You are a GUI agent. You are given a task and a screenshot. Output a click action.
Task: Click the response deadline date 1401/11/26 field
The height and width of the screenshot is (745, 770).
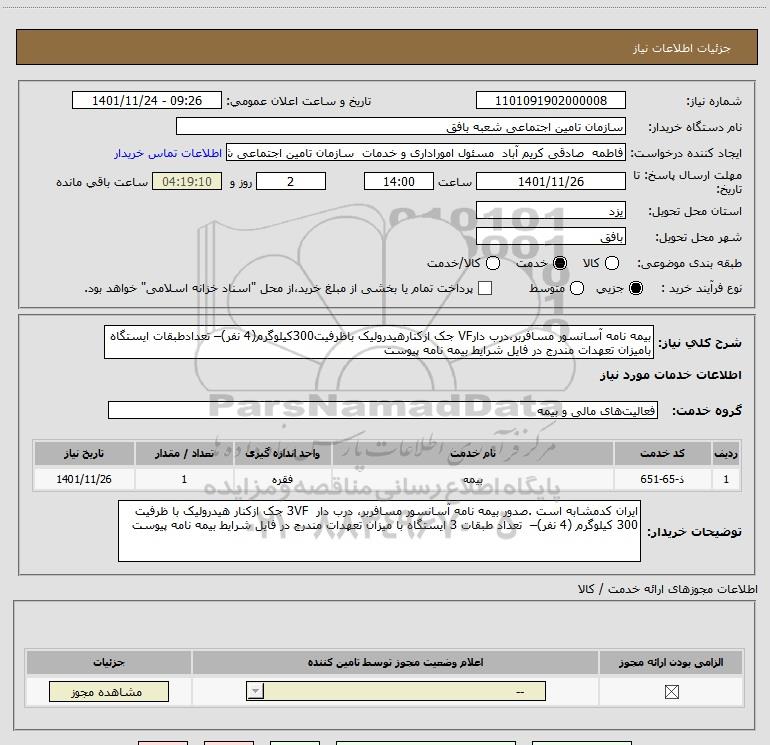click(x=550, y=181)
